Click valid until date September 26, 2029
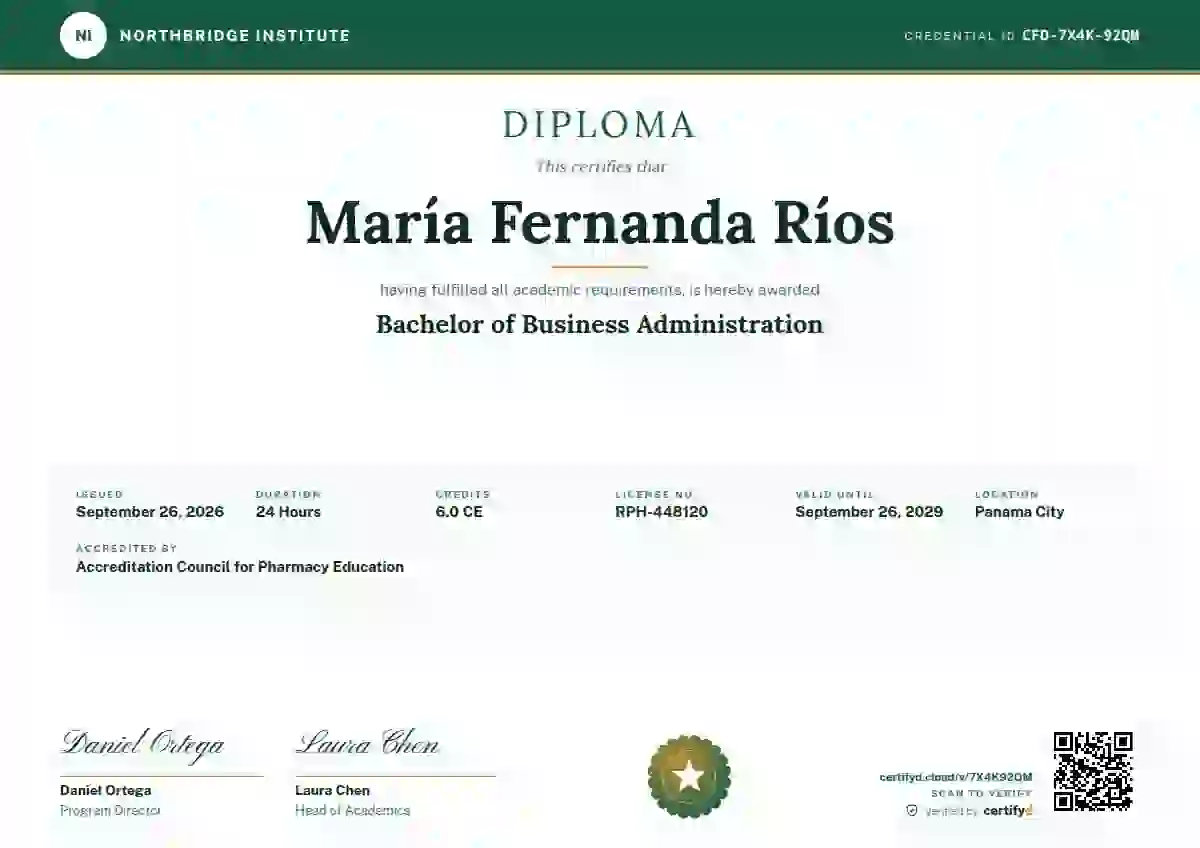The height and width of the screenshot is (848, 1200). 869,512
